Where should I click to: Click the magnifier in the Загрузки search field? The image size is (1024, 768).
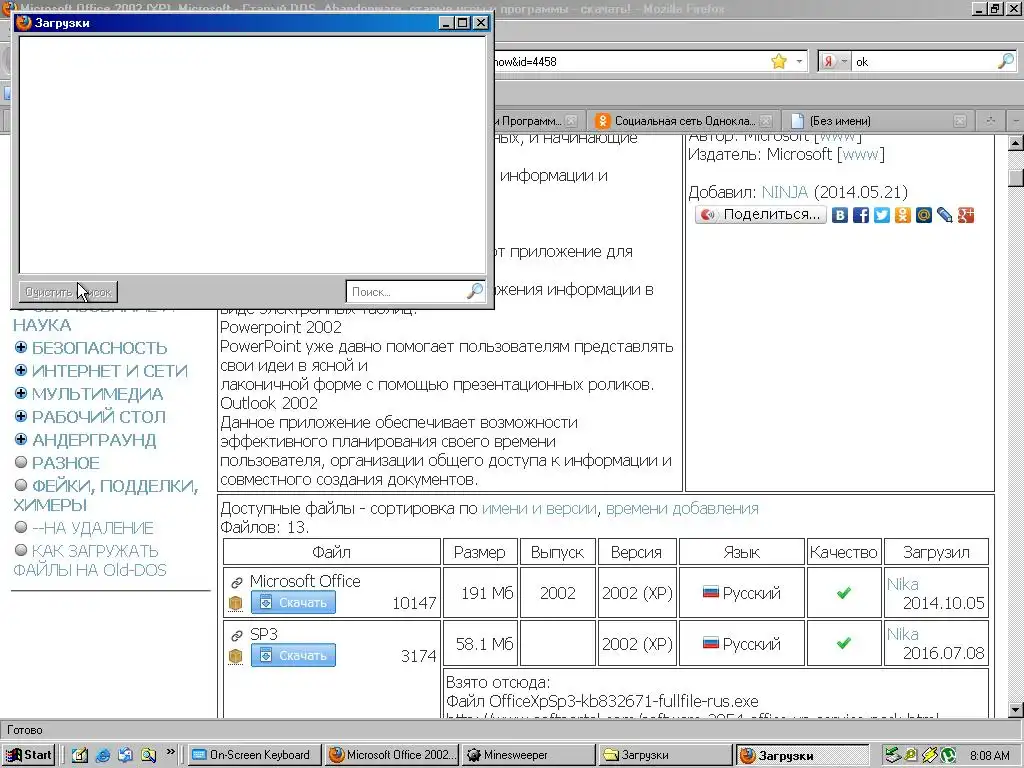click(x=475, y=291)
